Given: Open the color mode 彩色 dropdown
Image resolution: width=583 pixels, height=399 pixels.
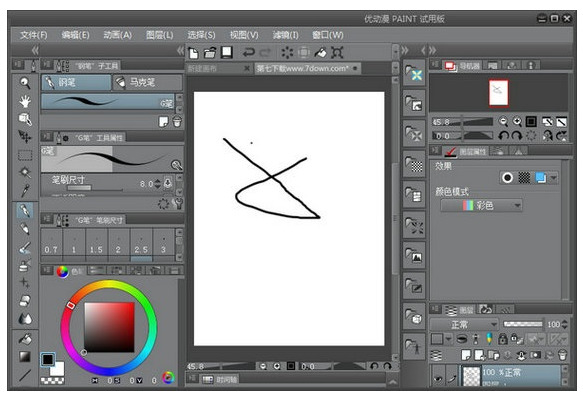Looking at the screenshot, I should pyautogui.click(x=481, y=205).
